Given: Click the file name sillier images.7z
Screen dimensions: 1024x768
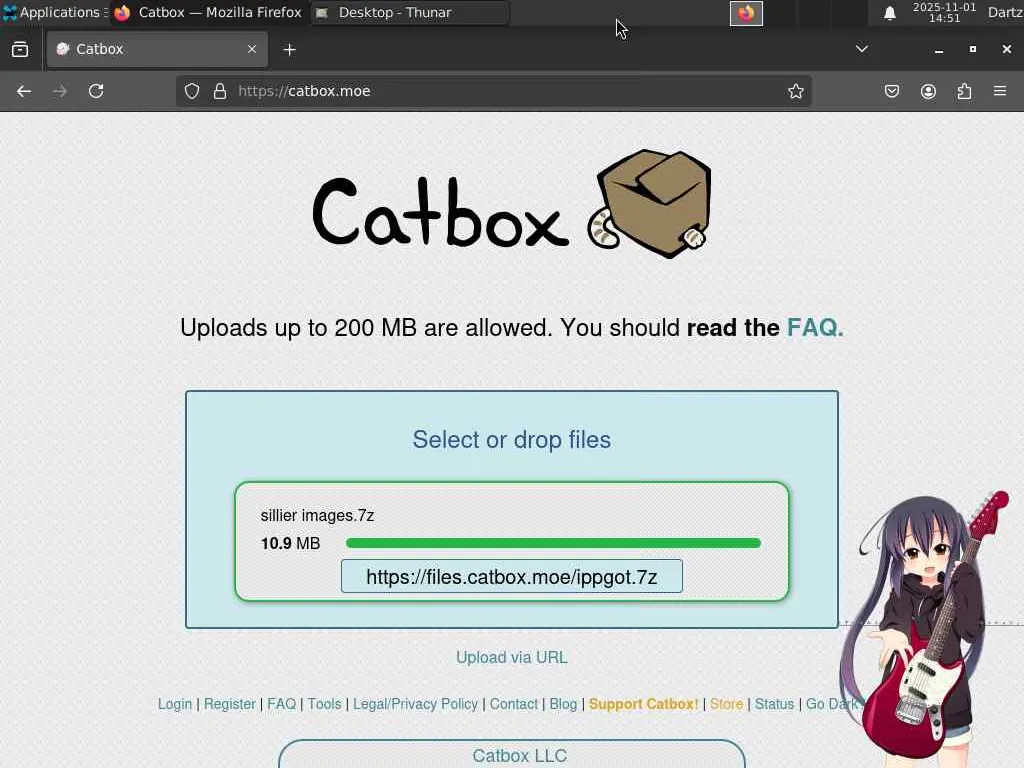Looking at the screenshot, I should [317, 515].
